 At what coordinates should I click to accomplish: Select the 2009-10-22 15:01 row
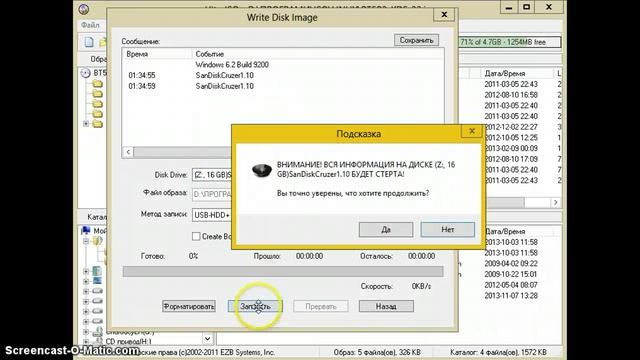click(511, 274)
